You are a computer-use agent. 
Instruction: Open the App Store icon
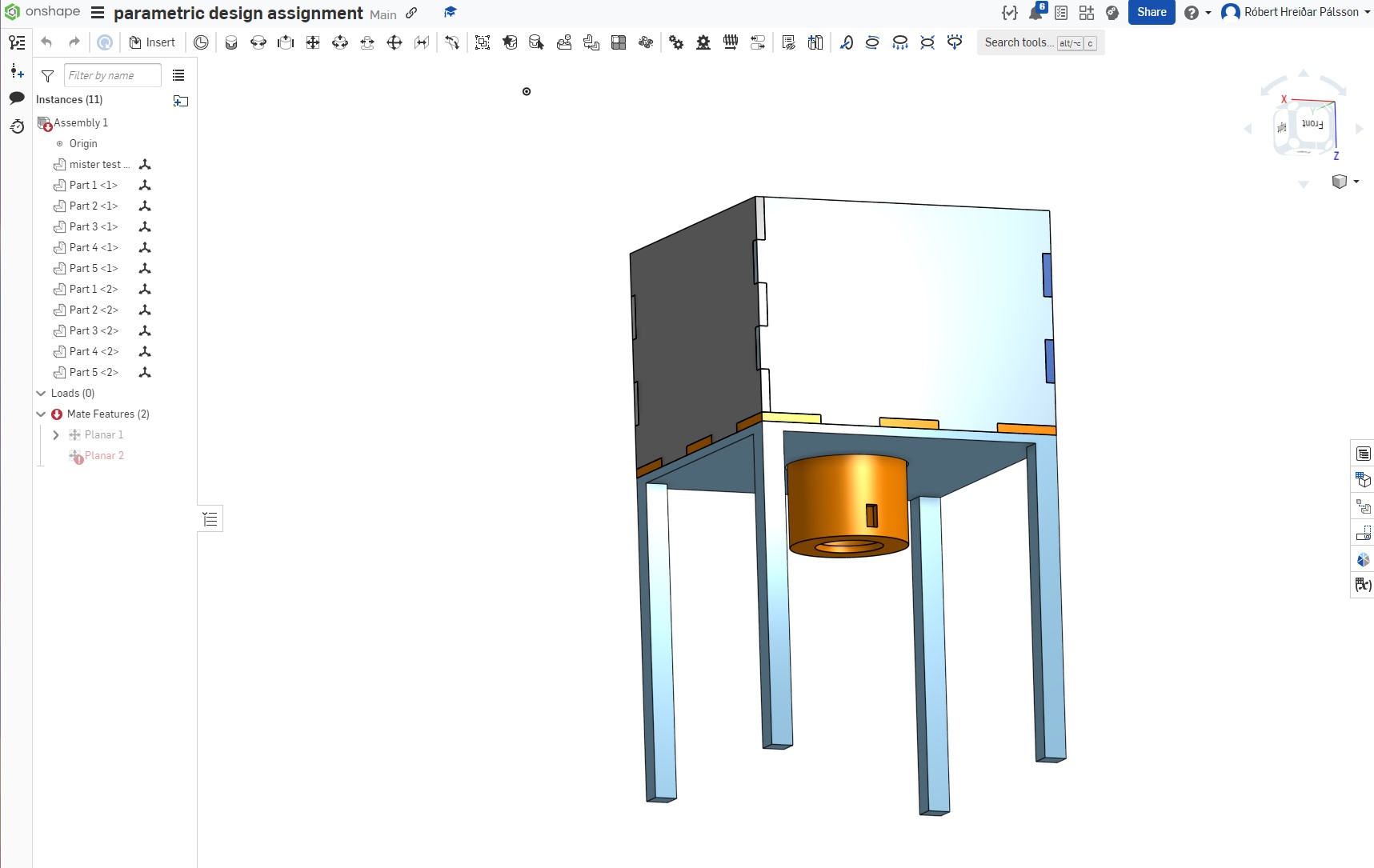click(1087, 13)
